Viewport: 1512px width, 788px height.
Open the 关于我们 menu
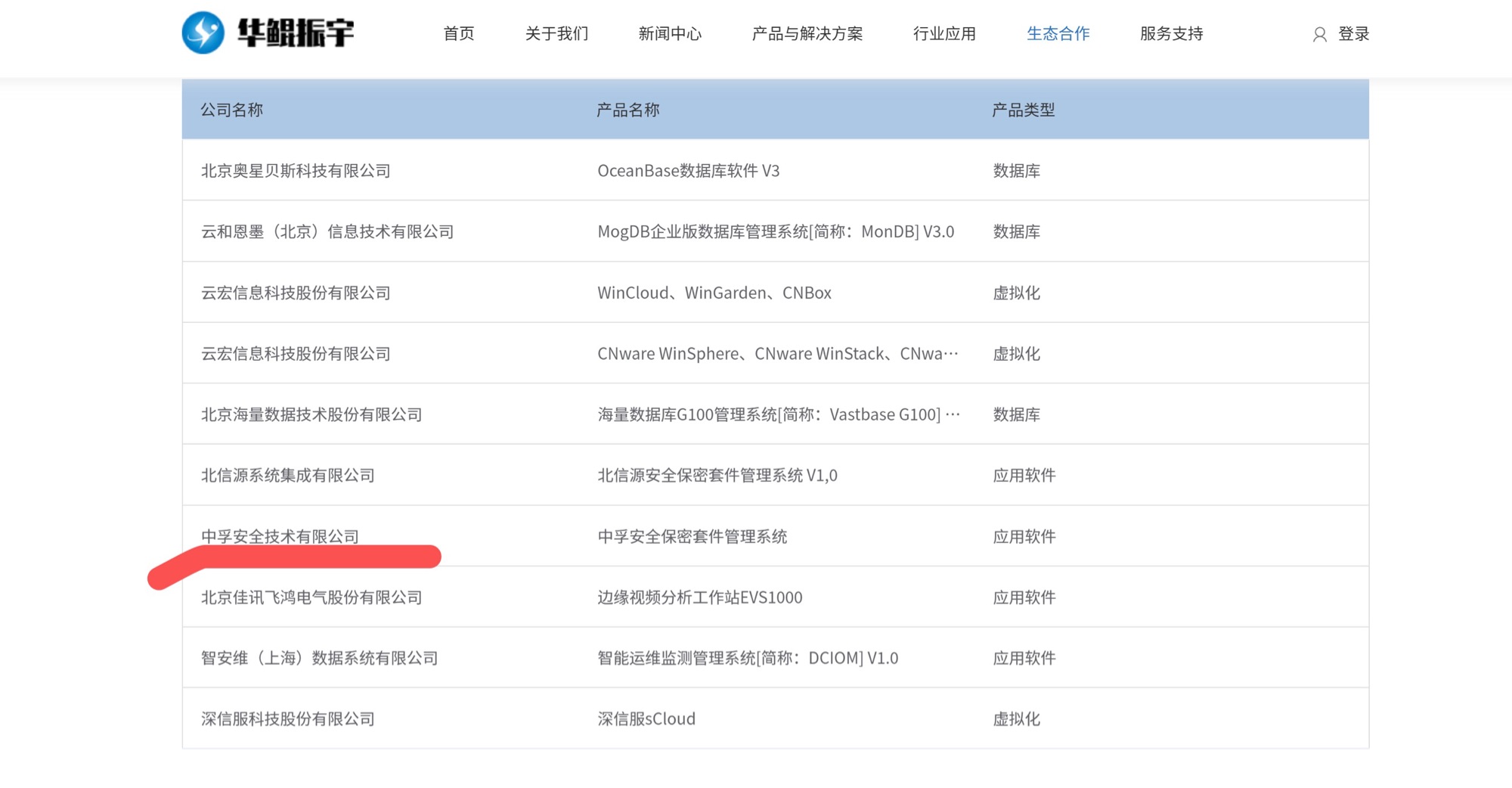click(556, 33)
